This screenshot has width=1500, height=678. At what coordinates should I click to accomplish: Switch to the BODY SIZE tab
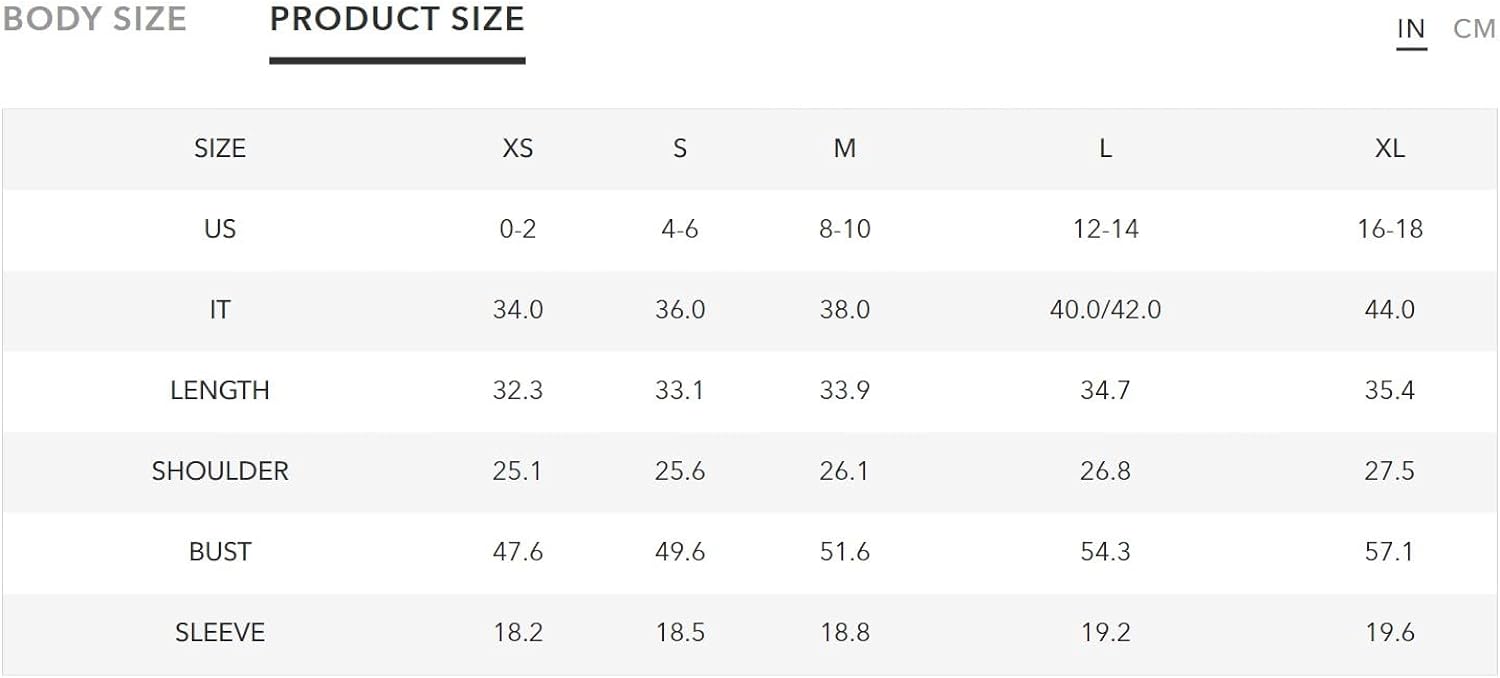tap(94, 19)
